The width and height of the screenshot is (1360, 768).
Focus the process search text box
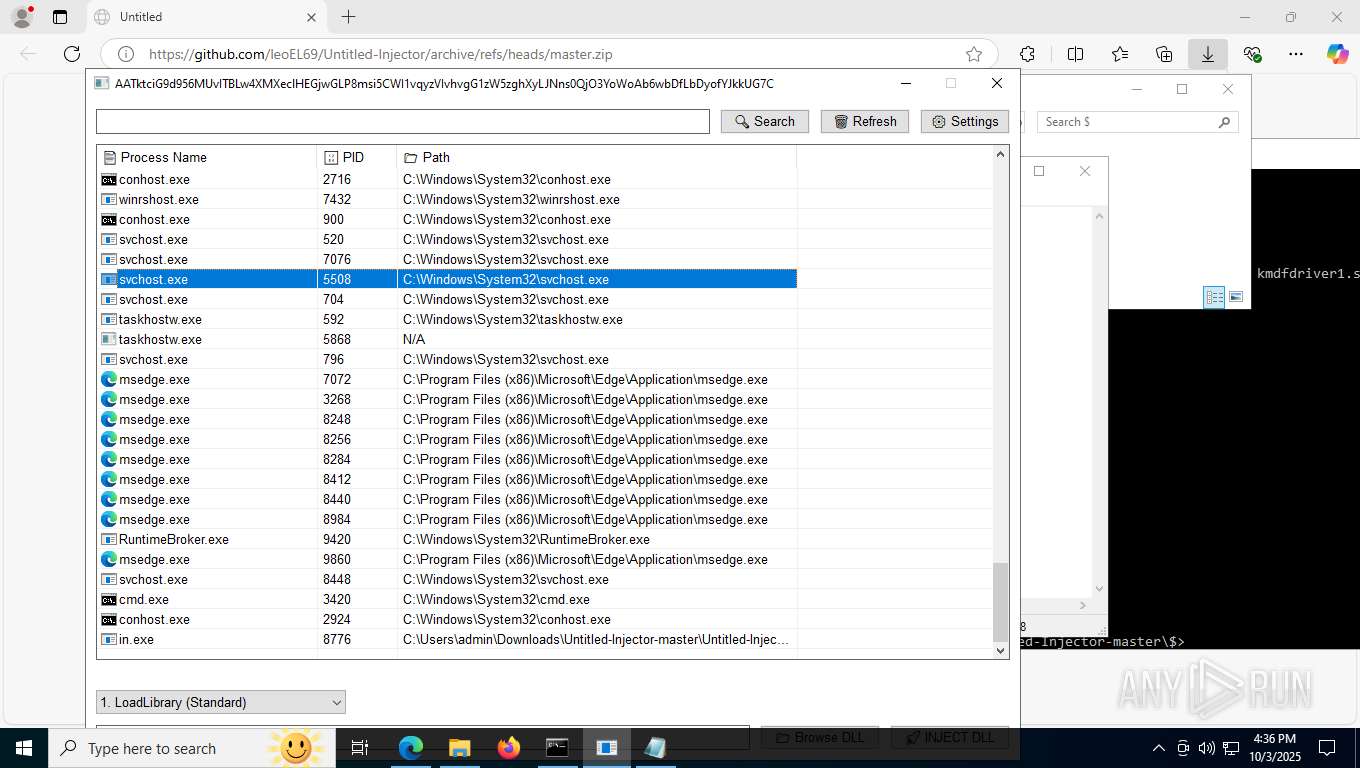pos(403,121)
